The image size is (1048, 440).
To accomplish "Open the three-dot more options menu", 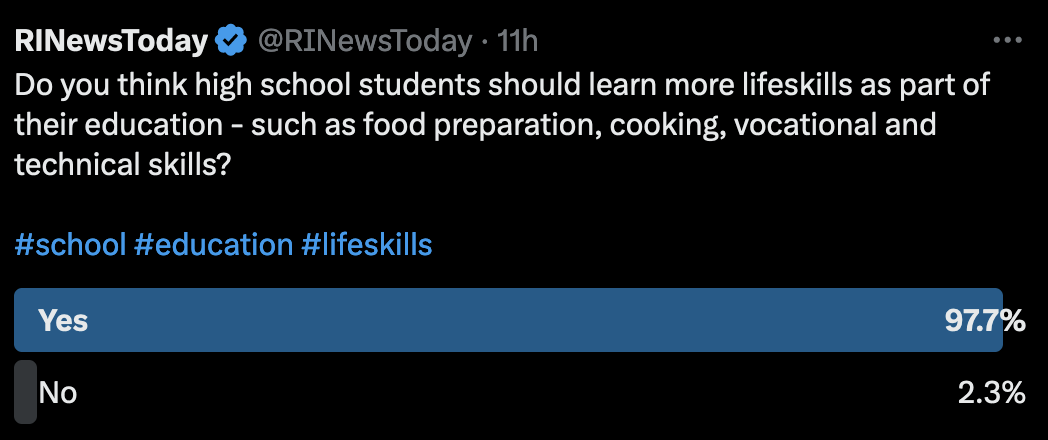I will 1007,41.
